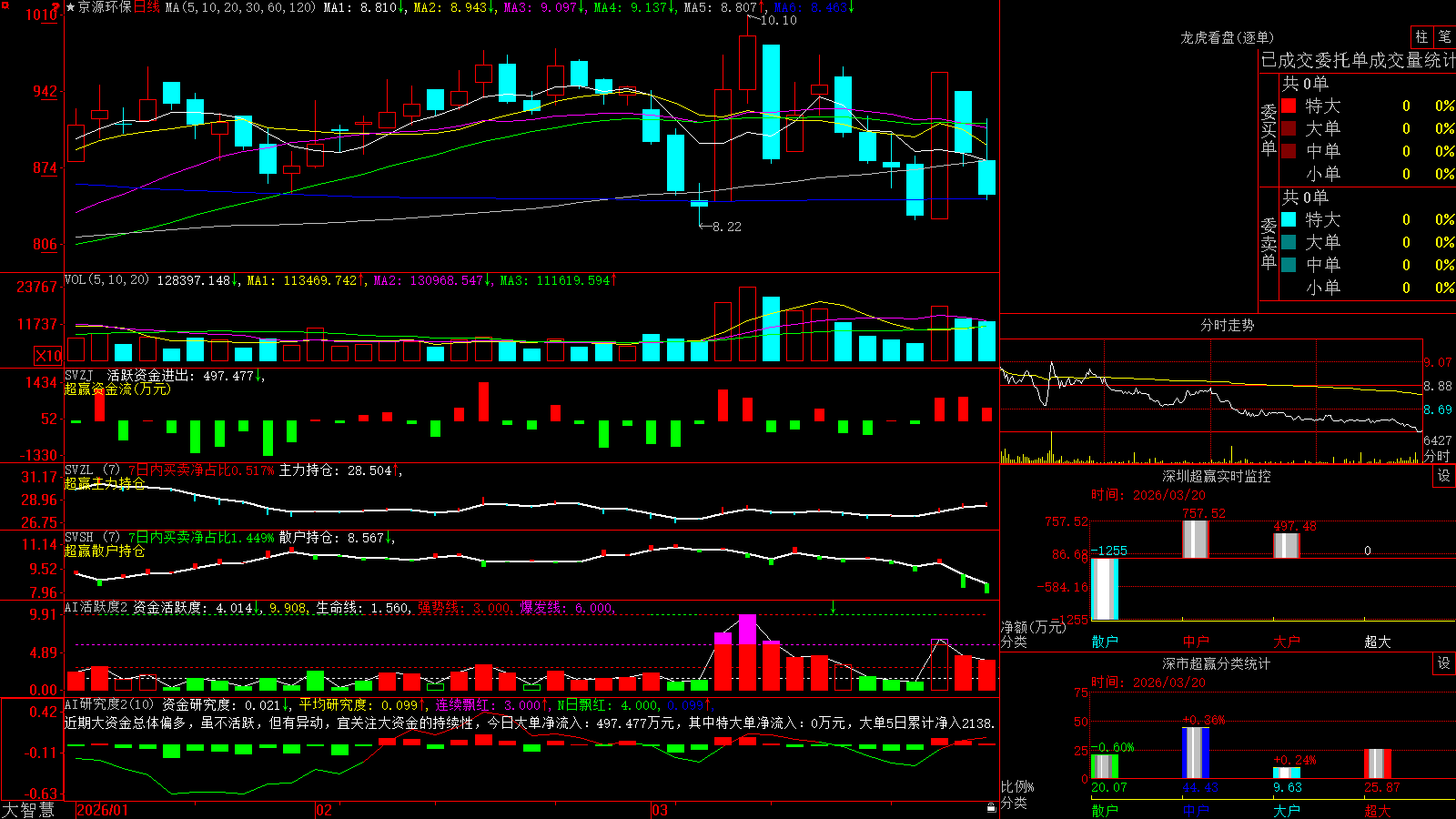
Task: Click VOL(5,10,20) indicator label
Action: tap(106, 279)
